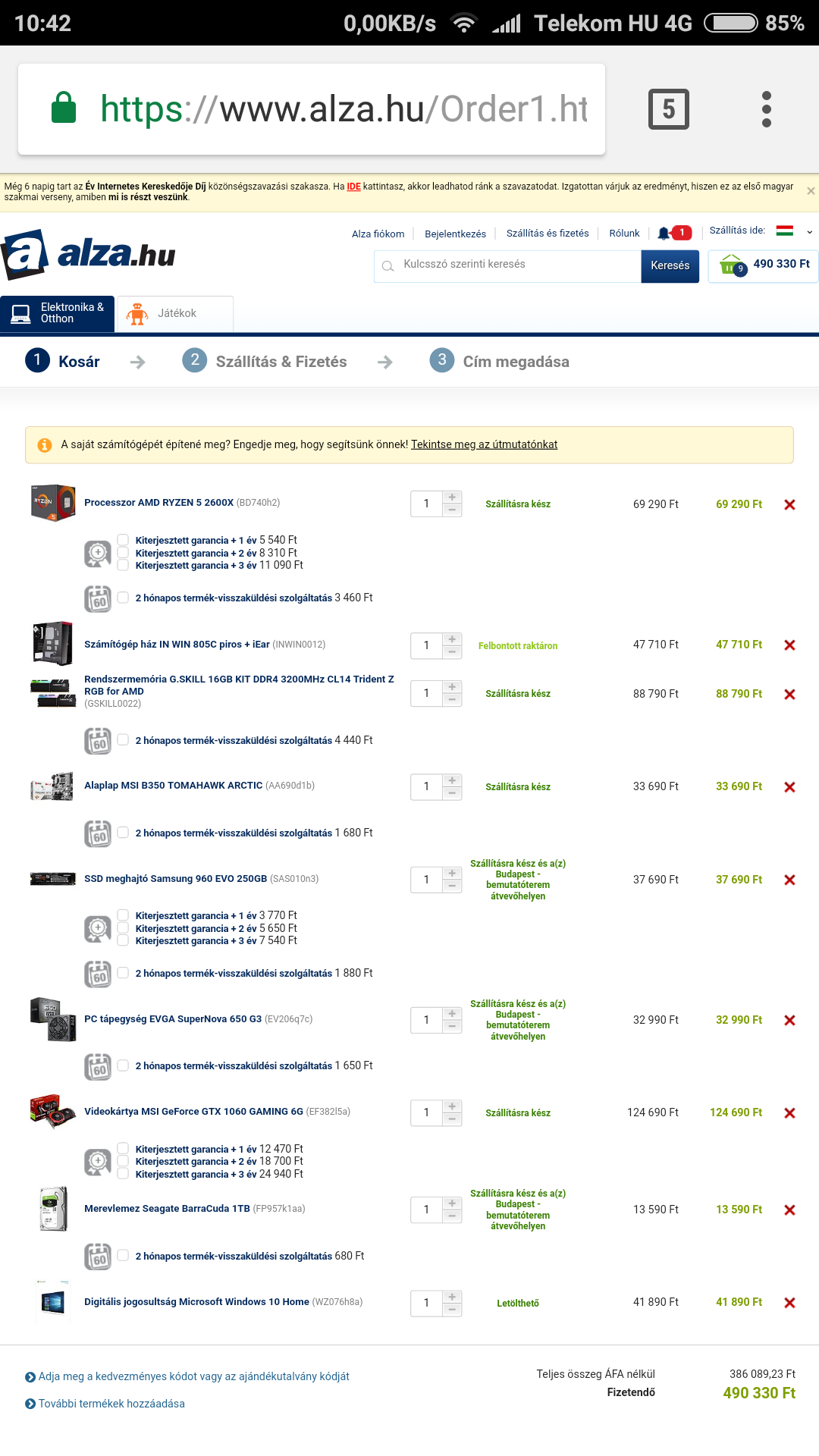Remove MSI B350 TOMAHAWK ARCTIC with red X

789,787
